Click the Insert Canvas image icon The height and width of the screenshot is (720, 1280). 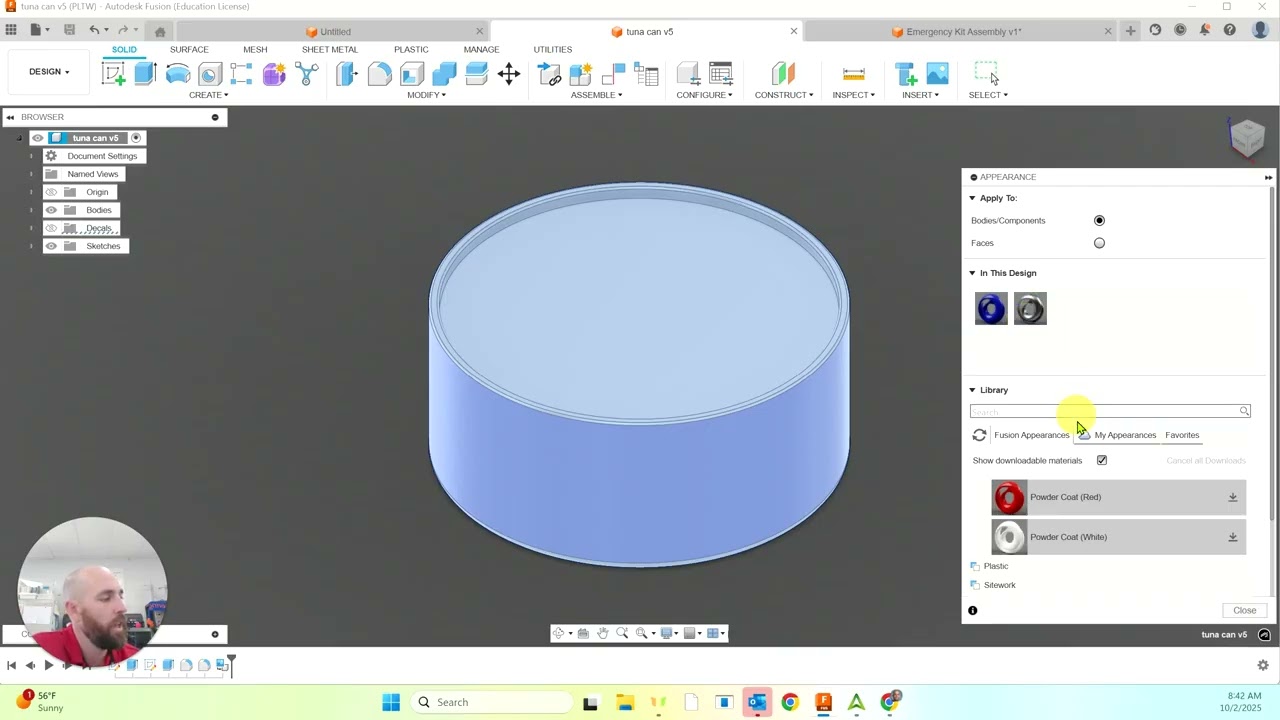click(x=938, y=73)
